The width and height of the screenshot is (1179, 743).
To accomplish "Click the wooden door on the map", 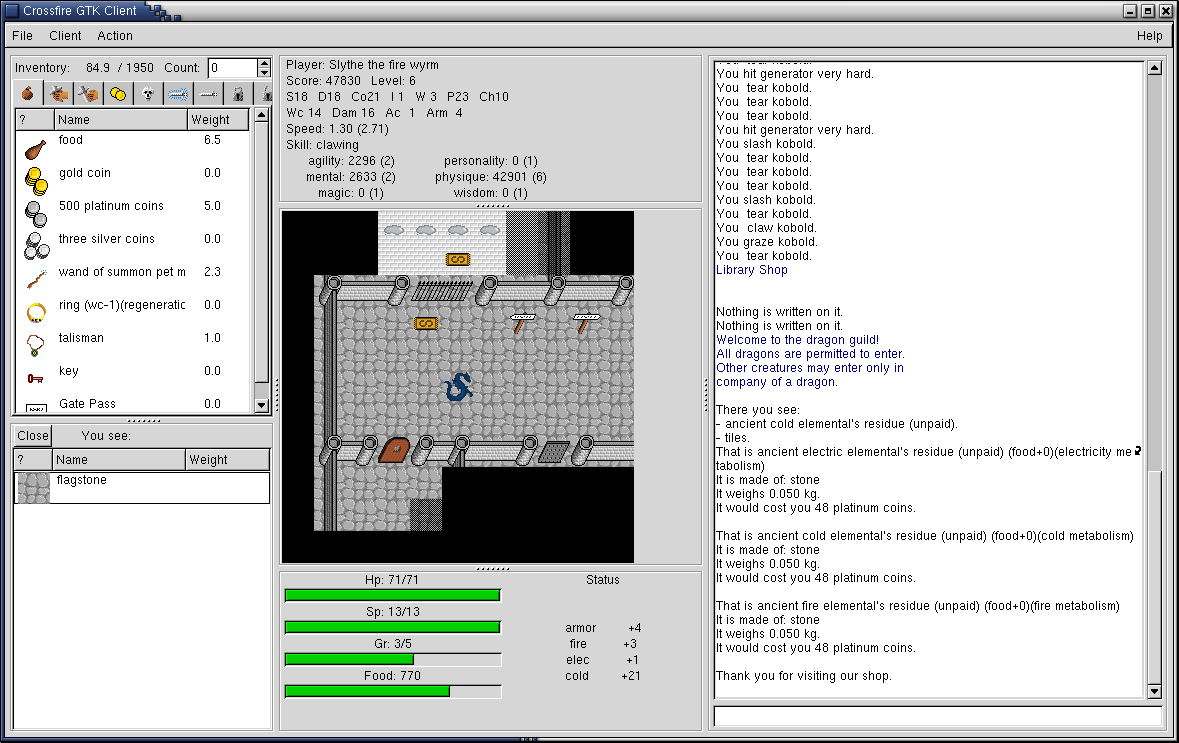I will (392, 450).
